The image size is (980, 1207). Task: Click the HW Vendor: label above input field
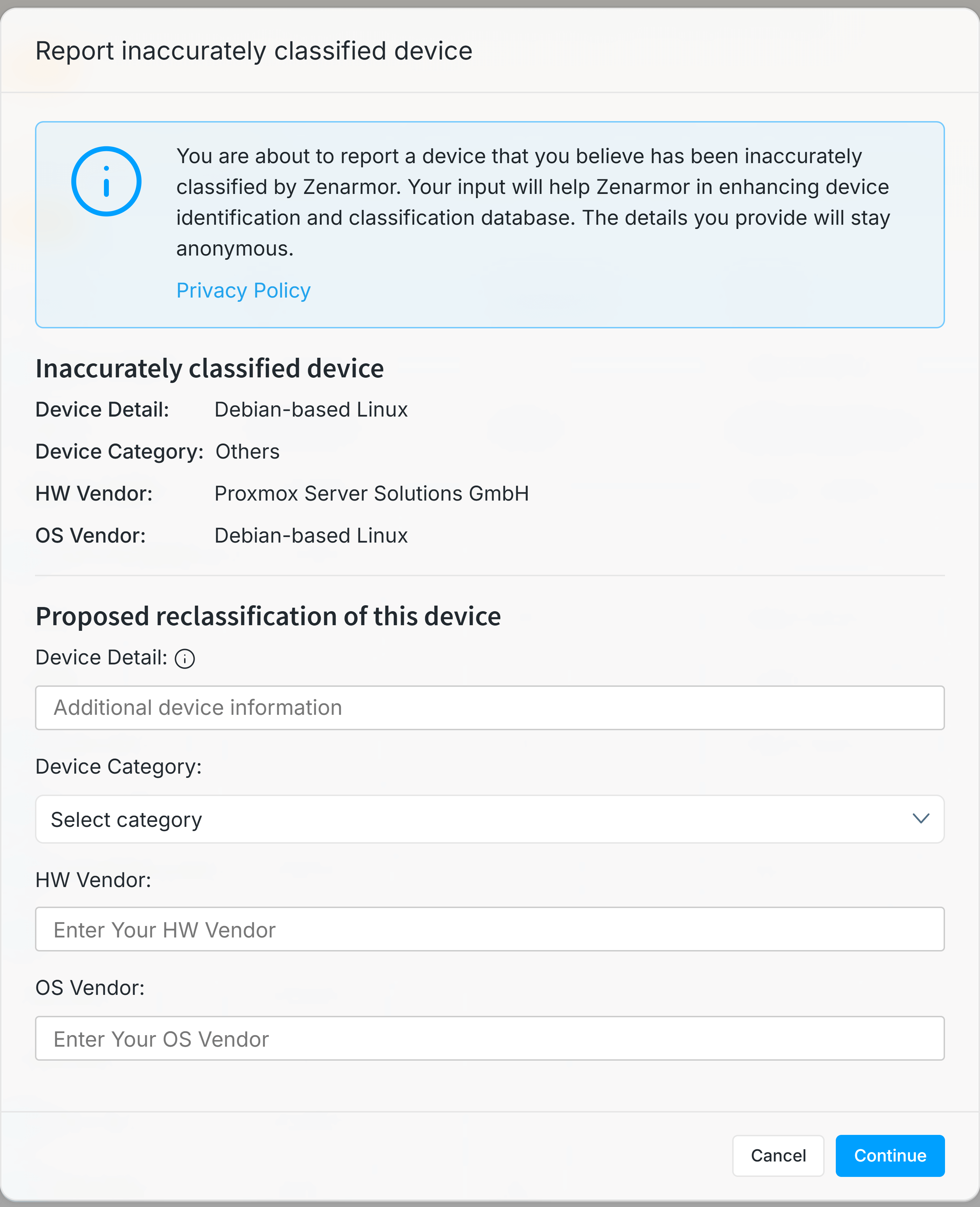(93, 880)
